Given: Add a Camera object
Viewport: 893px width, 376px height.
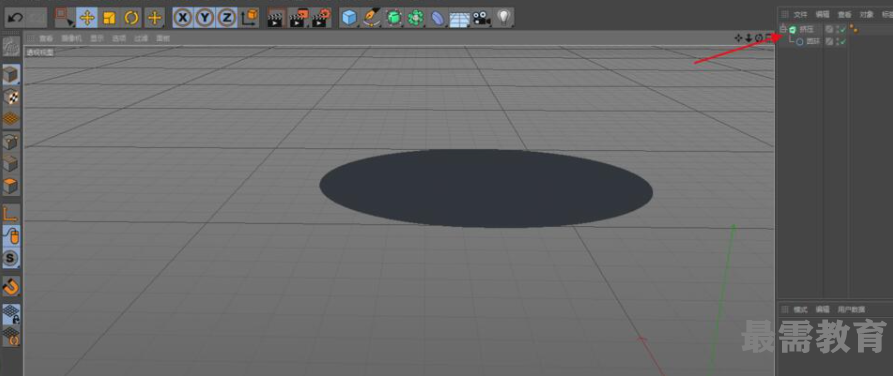Looking at the screenshot, I should point(481,18).
